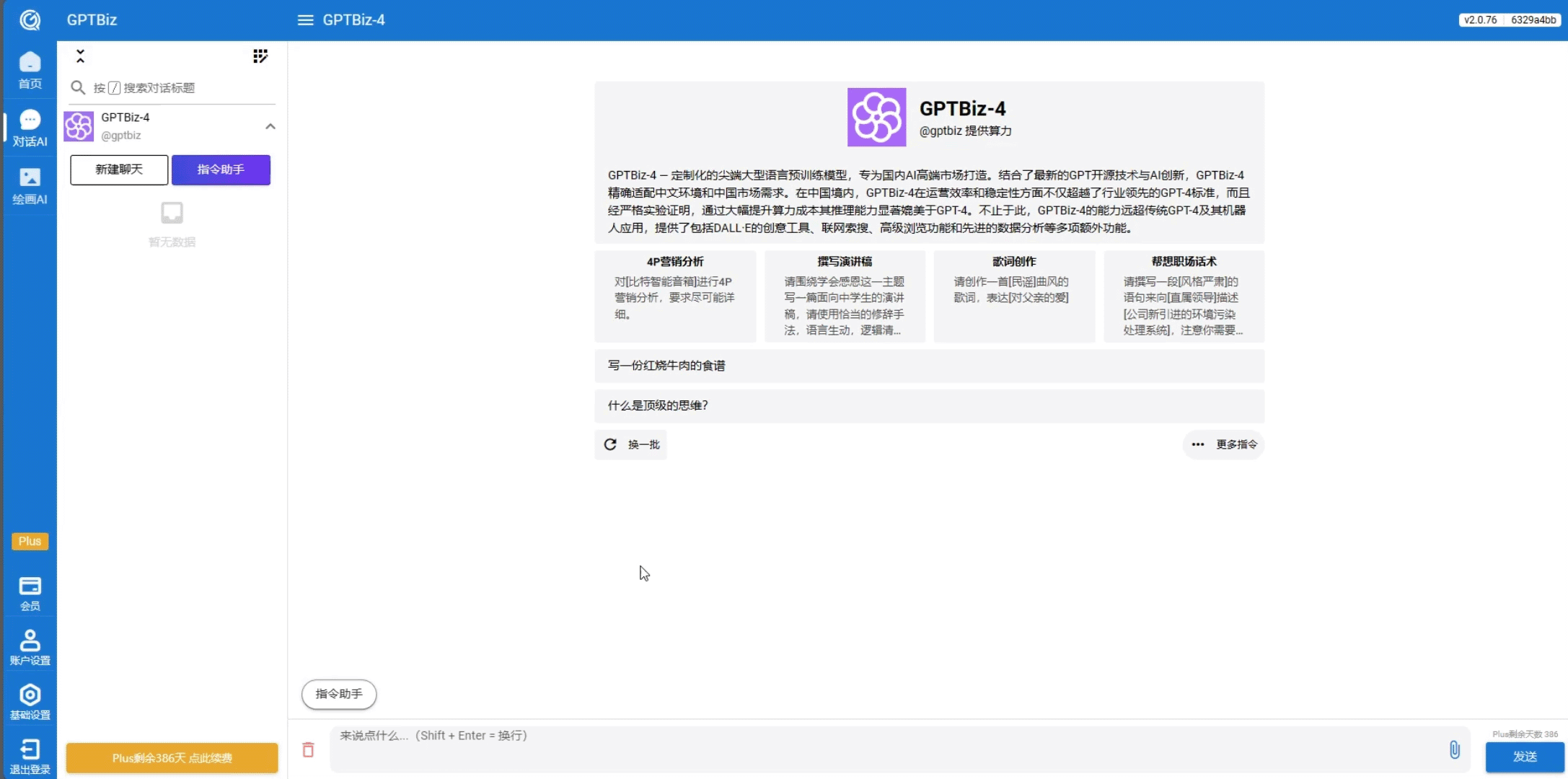The image size is (1568, 779).
Task: Toggle the hamburger menu beside GPTBiz-4 title
Action: click(305, 20)
